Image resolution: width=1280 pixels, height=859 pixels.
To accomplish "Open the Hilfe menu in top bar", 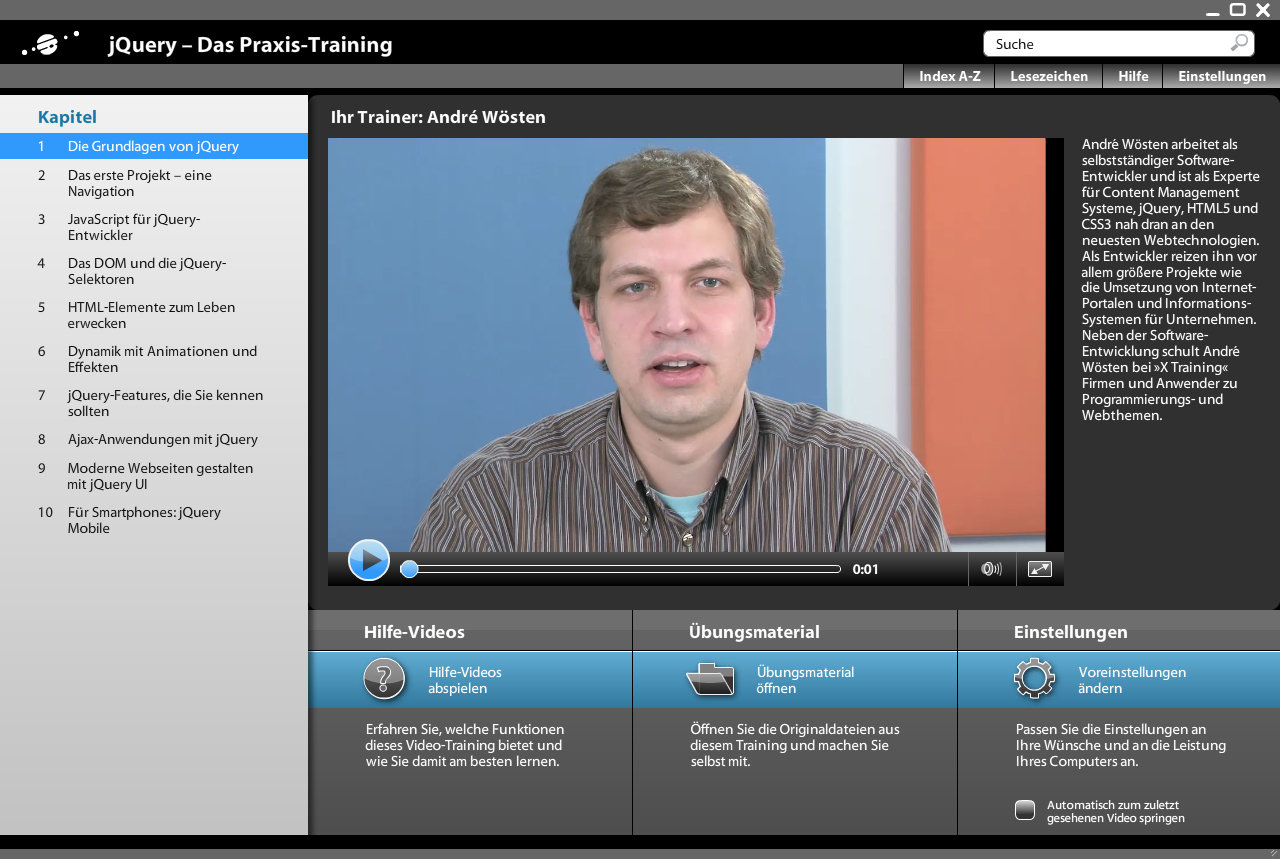I will pyautogui.click(x=1133, y=76).
